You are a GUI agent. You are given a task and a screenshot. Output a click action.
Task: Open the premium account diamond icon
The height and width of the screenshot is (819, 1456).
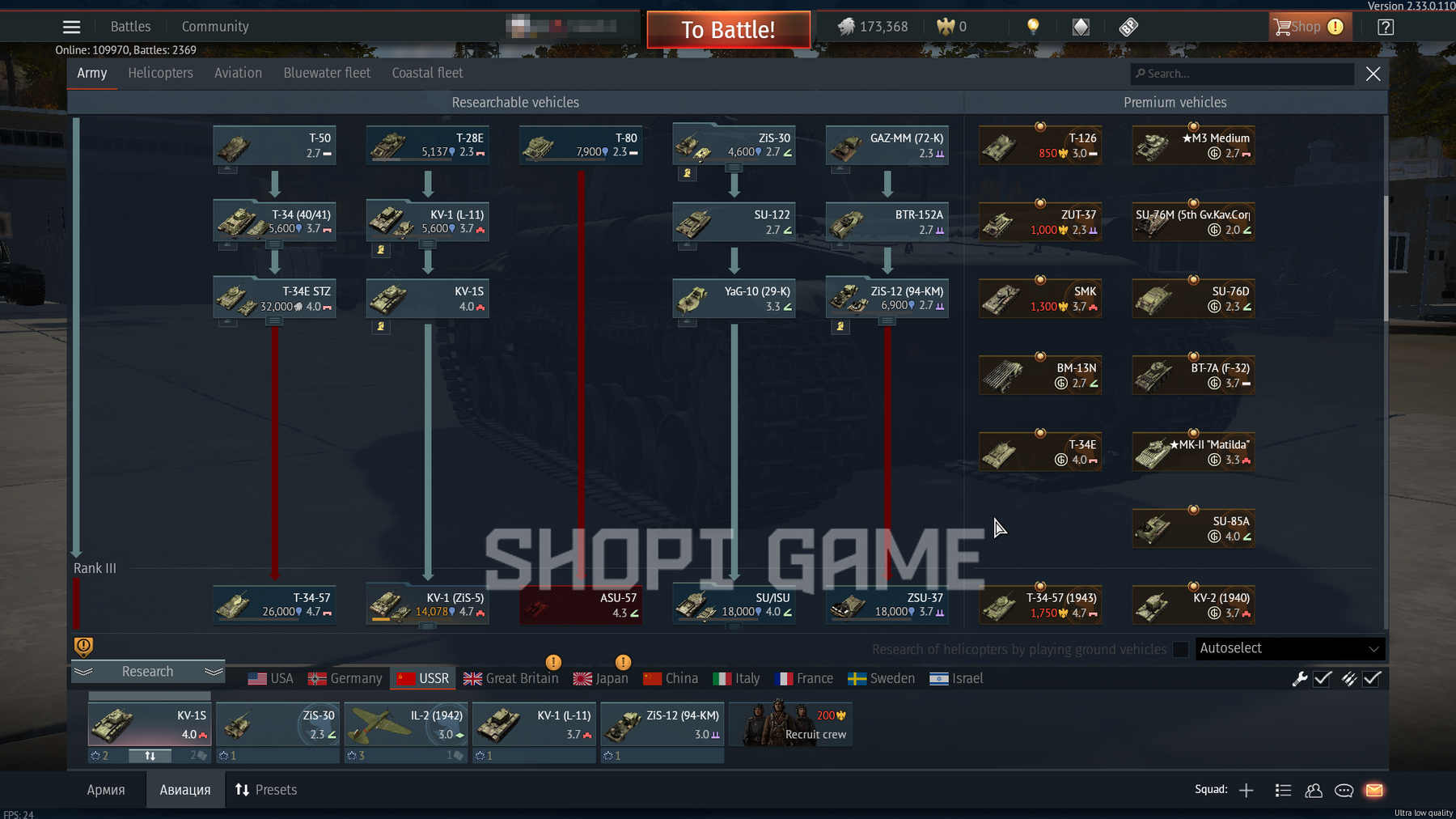pyautogui.click(x=1081, y=27)
